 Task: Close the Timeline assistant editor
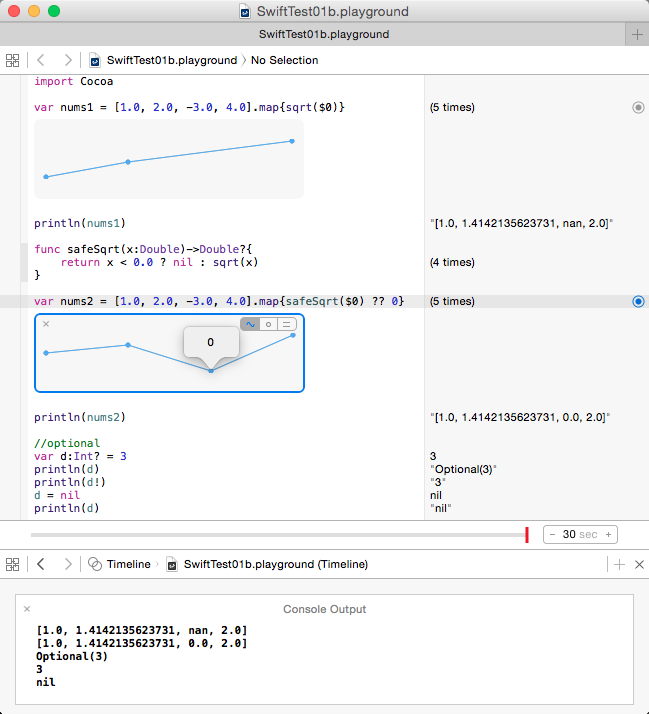click(637, 564)
